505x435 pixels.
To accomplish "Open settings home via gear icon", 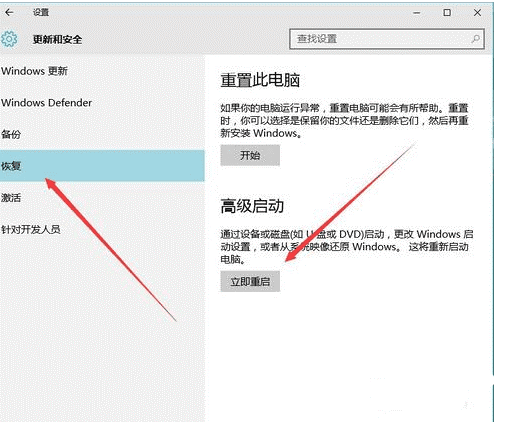I will [9, 39].
